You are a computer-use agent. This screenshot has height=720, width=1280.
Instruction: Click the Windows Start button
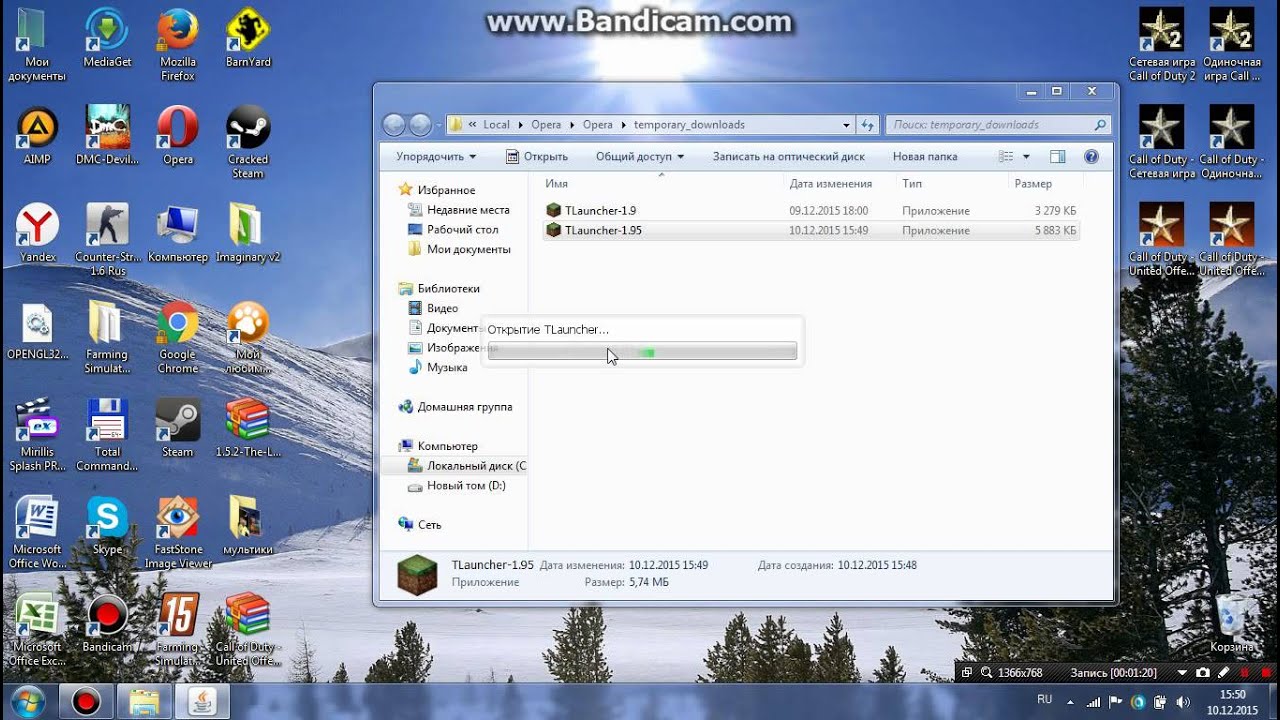tap(27, 700)
